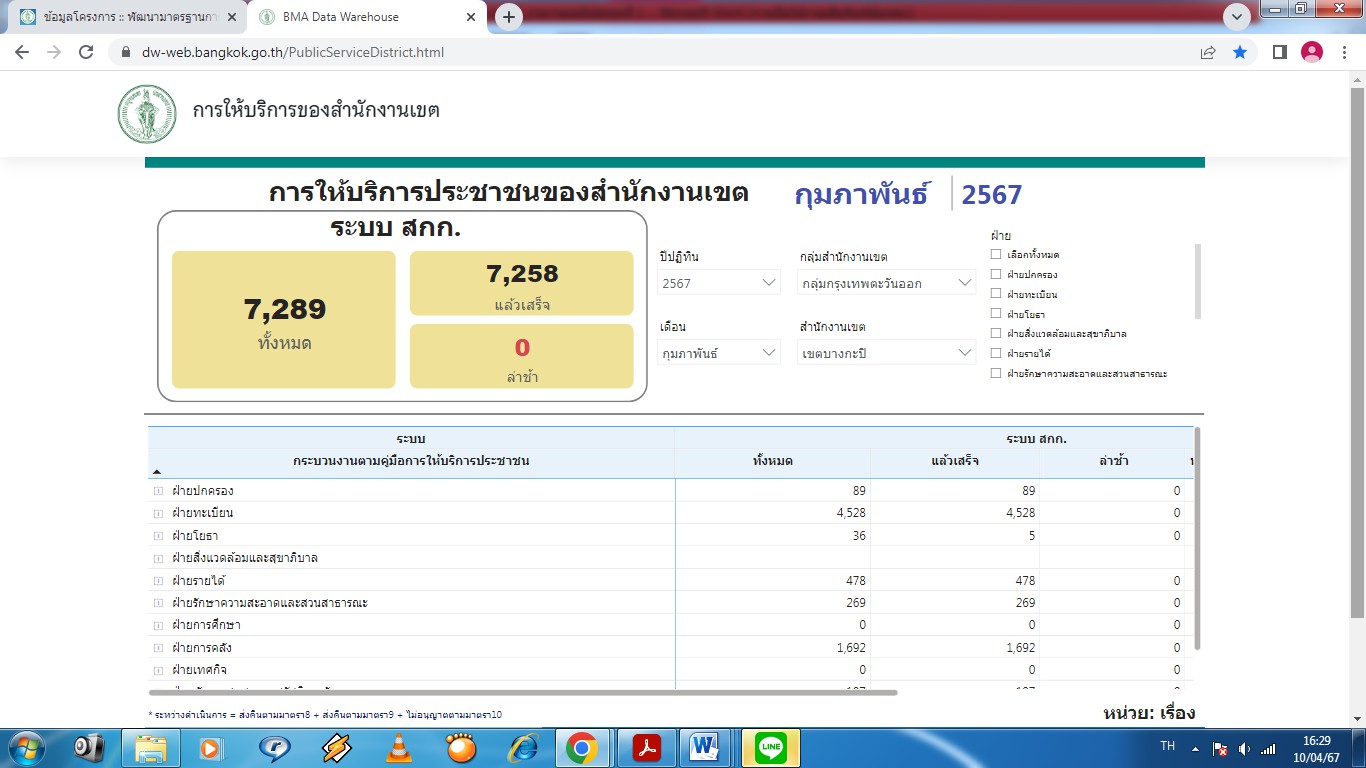The width and height of the screenshot is (1366, 768).
Task: Bookmark this page with the star icon
Action: pos(1240,52)
